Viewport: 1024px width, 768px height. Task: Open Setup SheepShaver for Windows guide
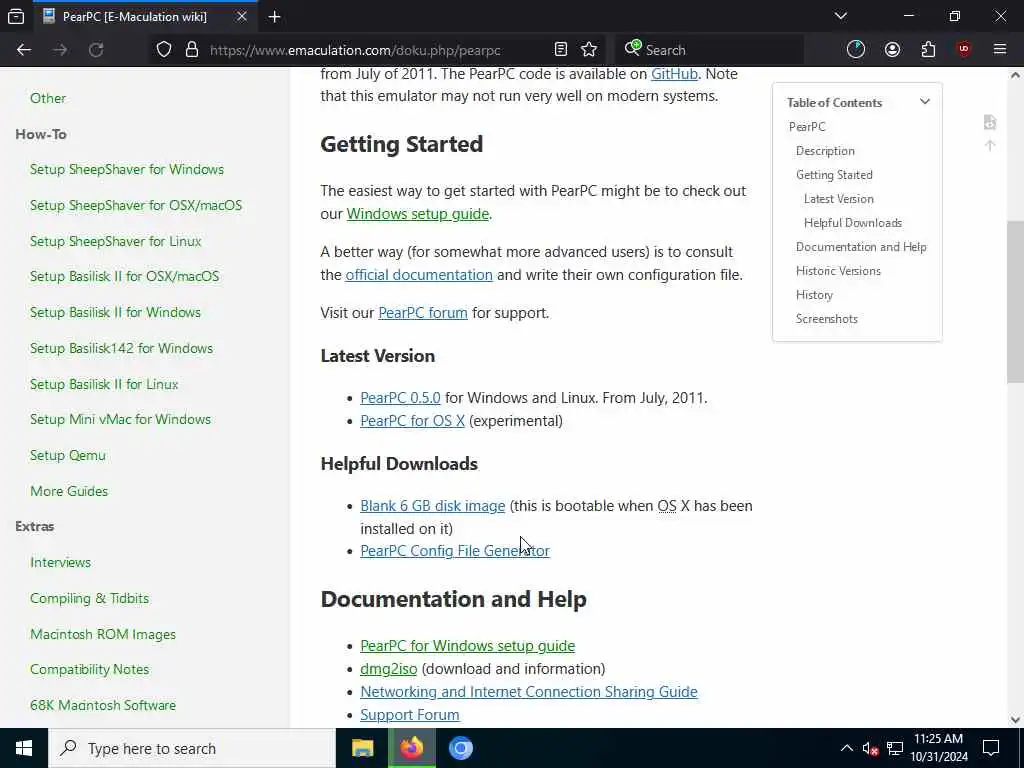click(x=127, y=169)
